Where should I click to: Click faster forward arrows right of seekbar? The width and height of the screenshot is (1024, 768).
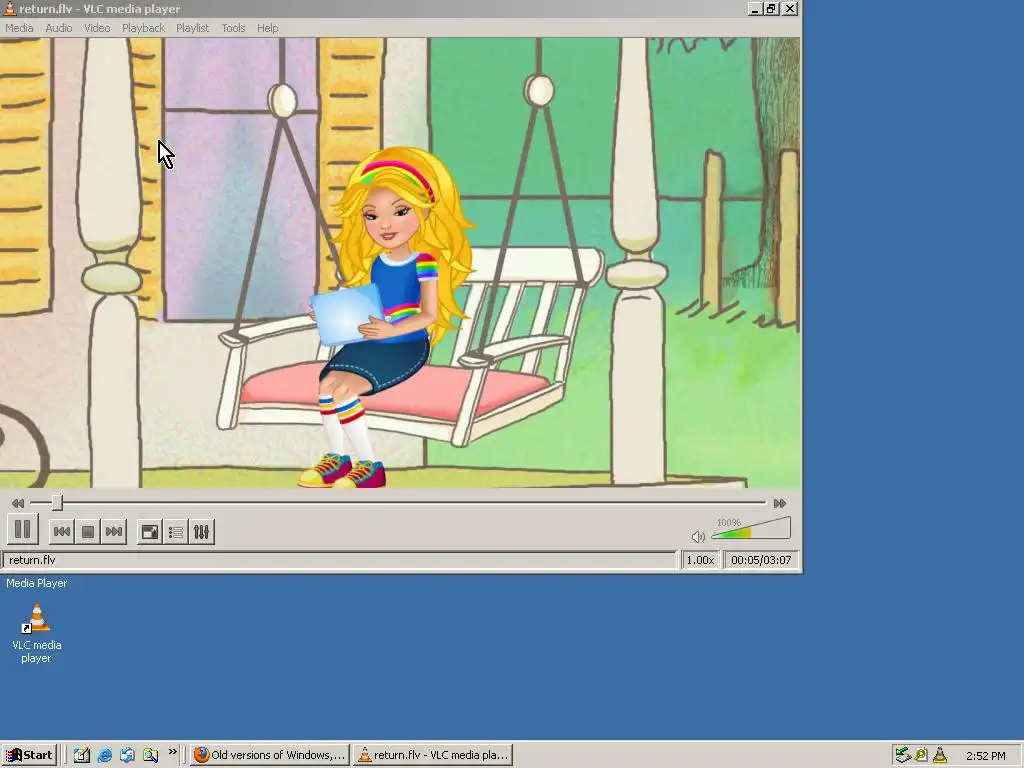pos(780,503)
